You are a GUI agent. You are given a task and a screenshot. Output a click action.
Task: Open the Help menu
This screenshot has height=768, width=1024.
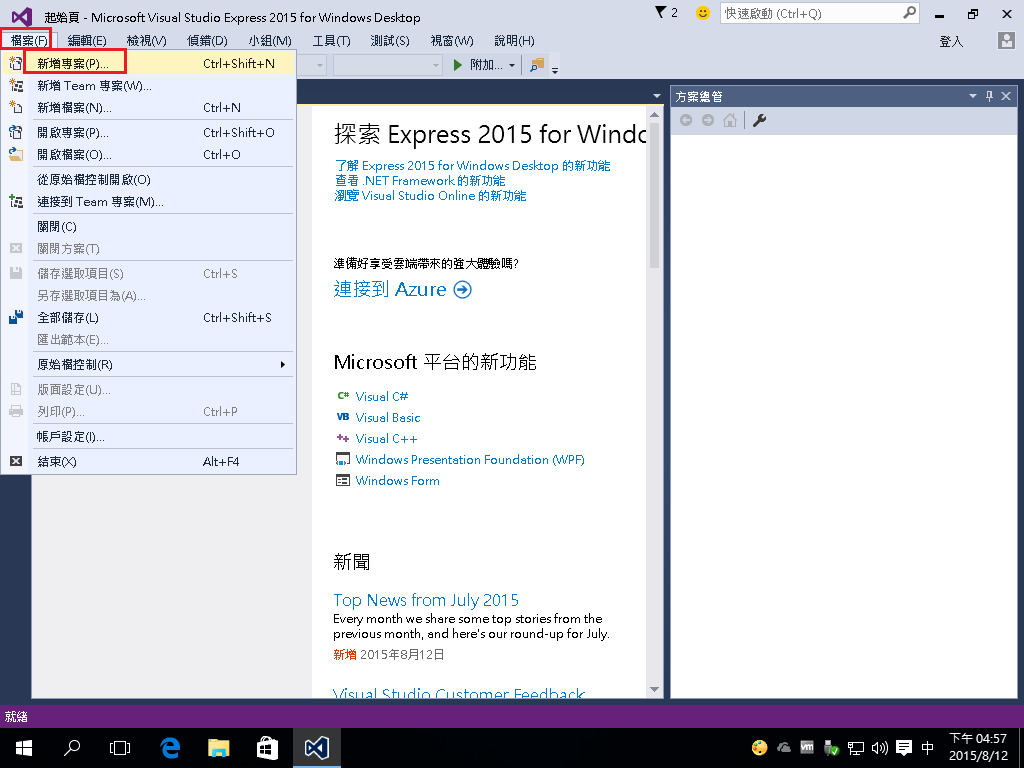click(x=514, y=40)
